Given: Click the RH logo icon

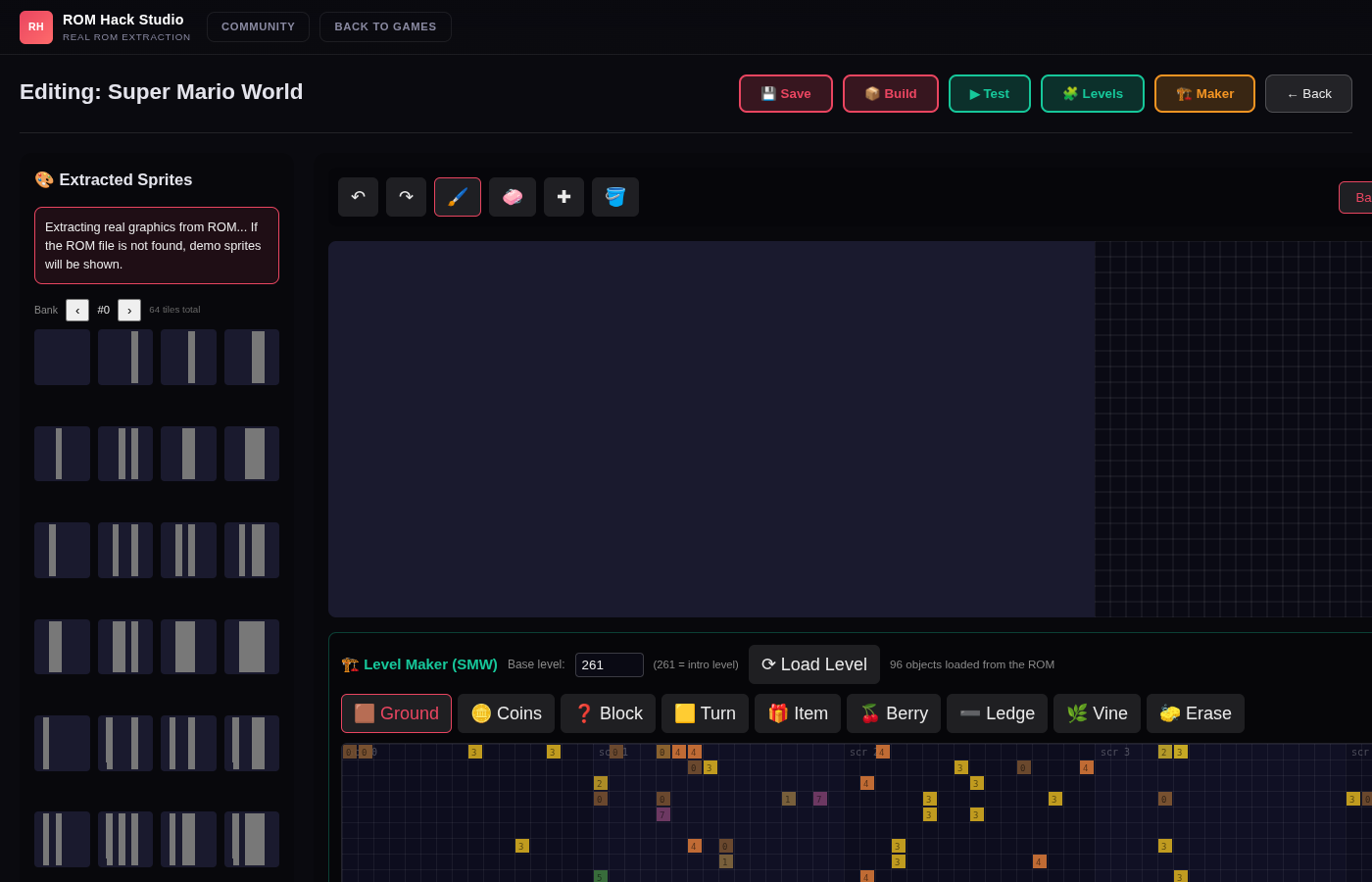Looking at the screenshot, I should tap(36, 27).
